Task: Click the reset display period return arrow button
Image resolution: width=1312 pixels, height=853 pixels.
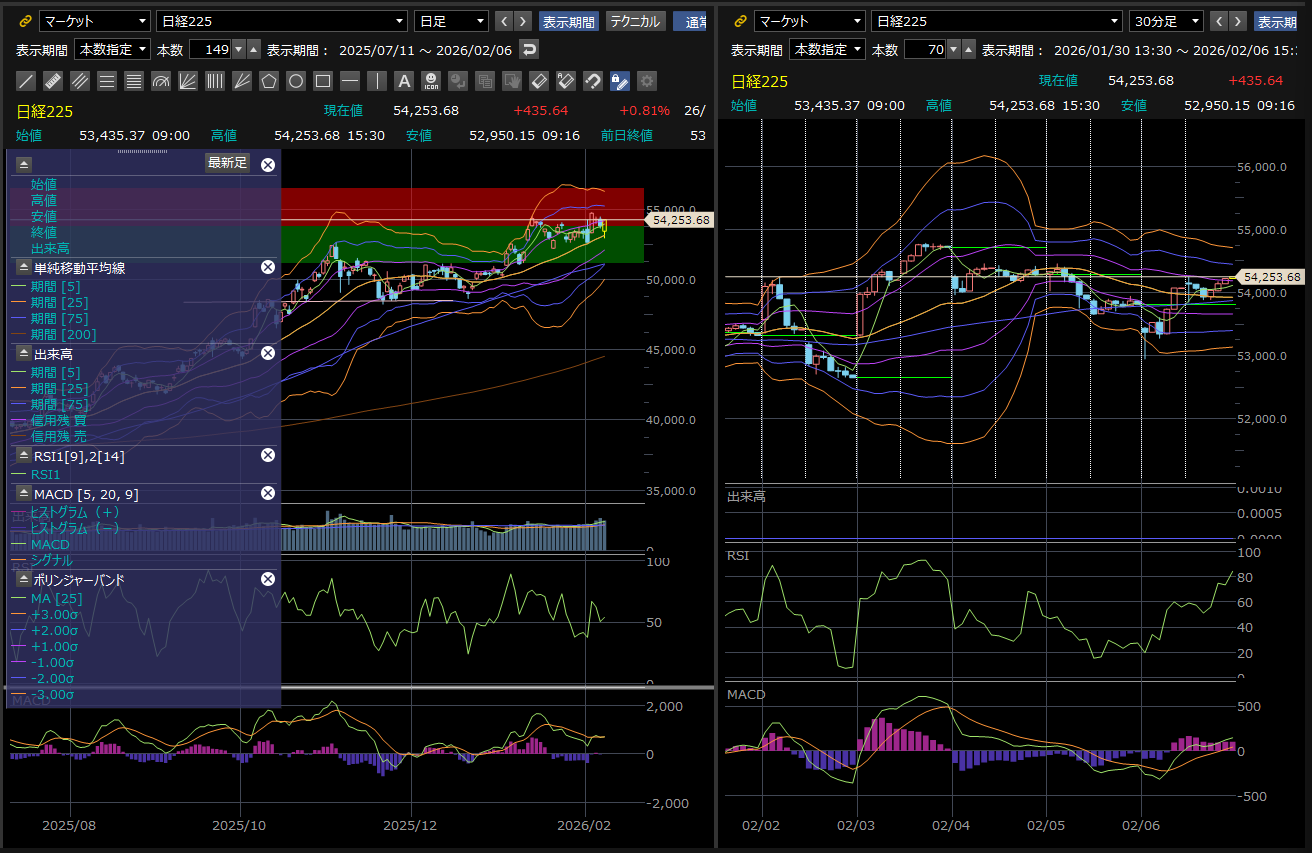Action: coord(529,49)
